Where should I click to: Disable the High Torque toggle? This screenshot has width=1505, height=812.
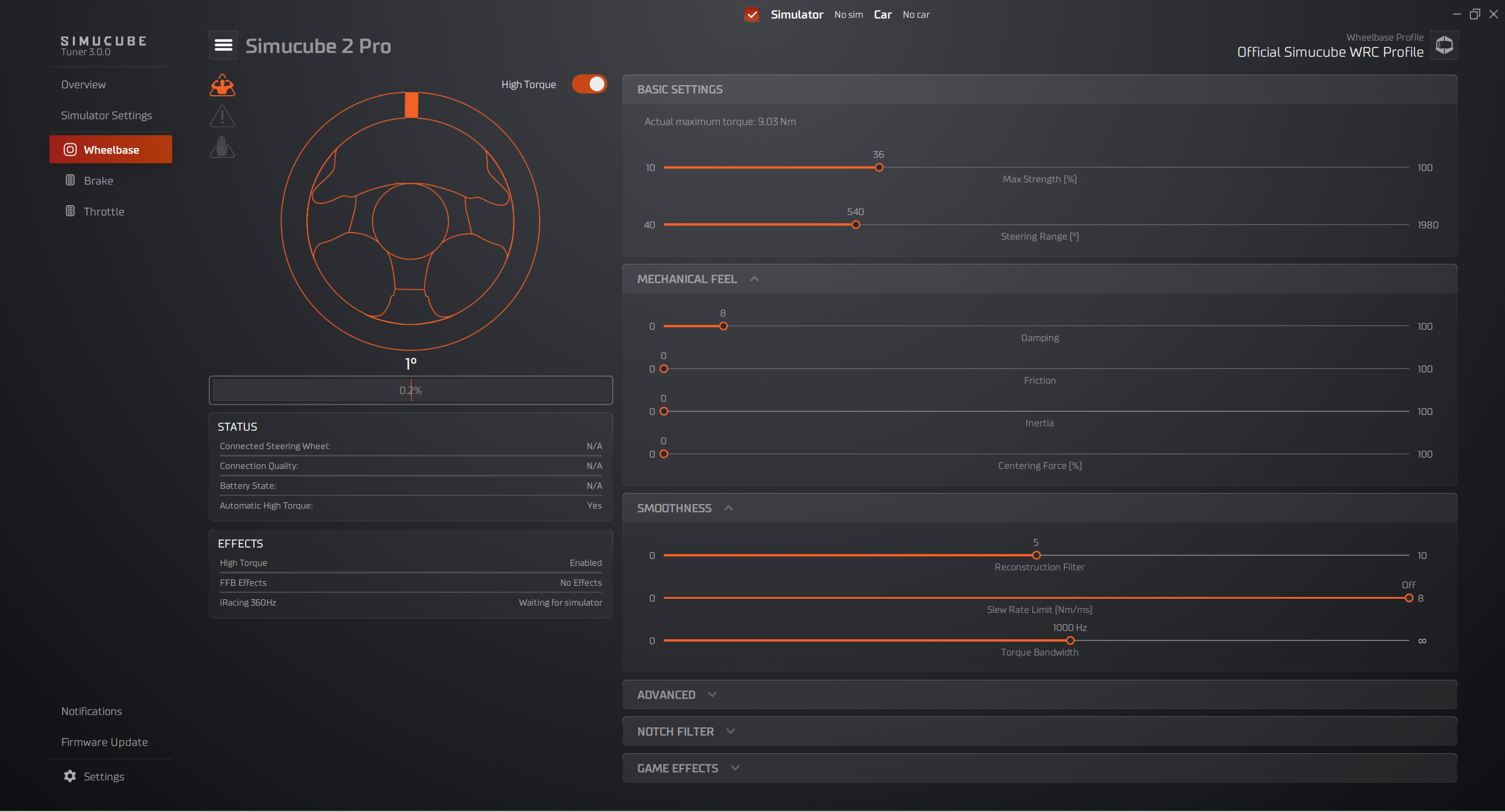[x=589, y=84]
